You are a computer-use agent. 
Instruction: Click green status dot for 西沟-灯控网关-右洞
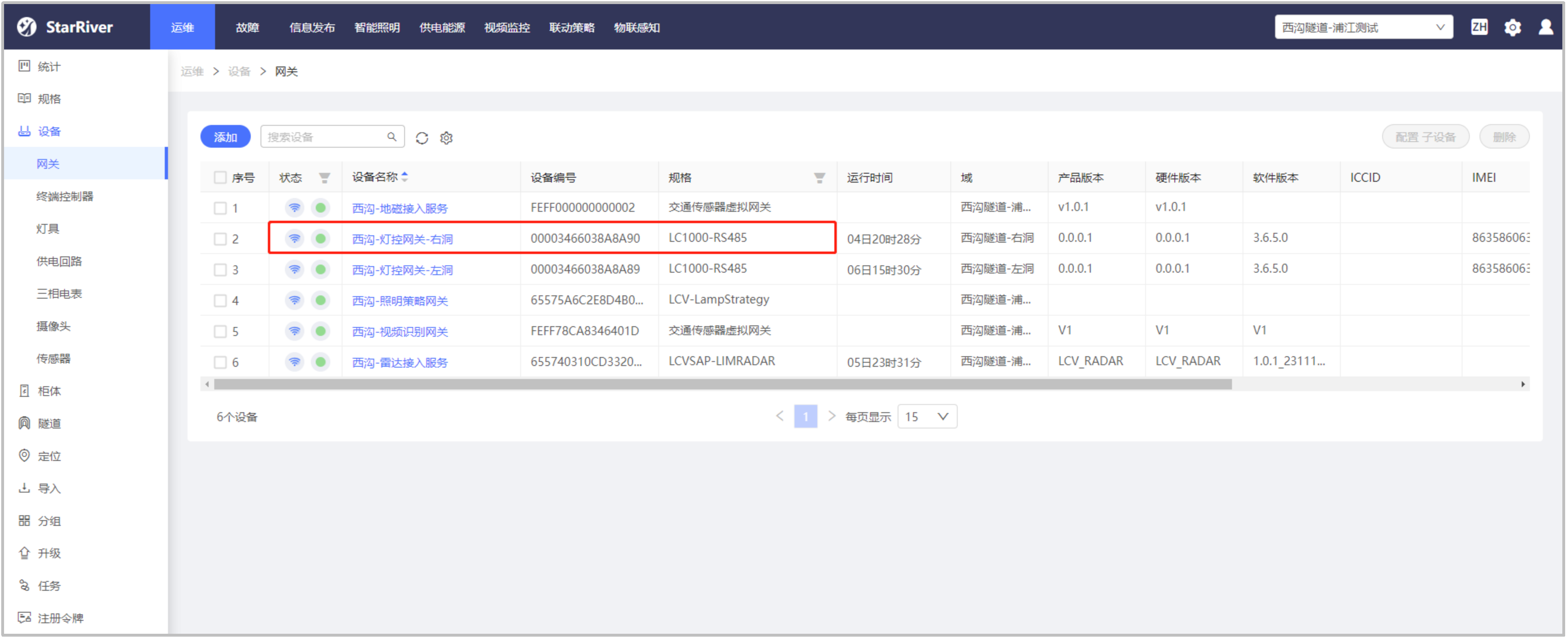click(320, 239)
